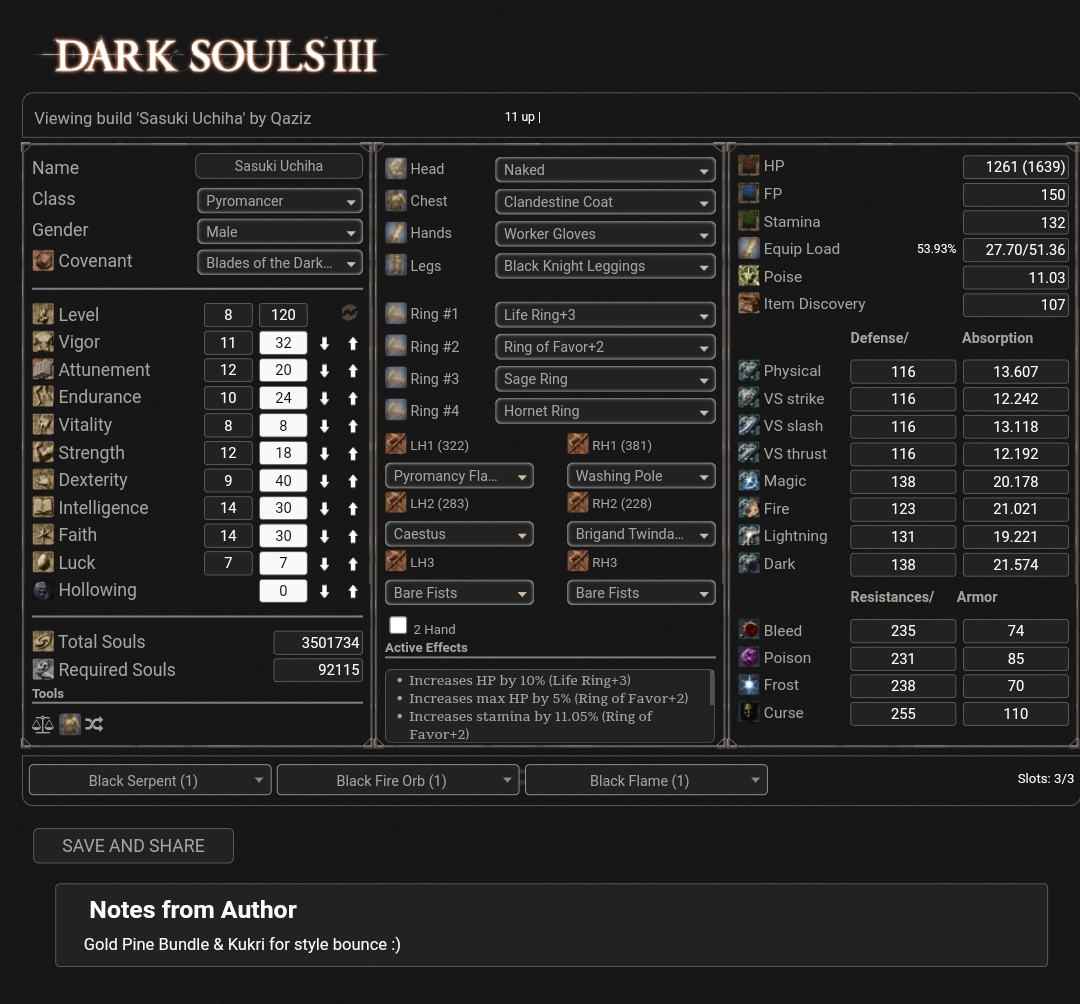Screen dimensions: 1080x1004
Task: Click the Hollowing face icon
Action: pyautogui.click(x=43, y=590)
